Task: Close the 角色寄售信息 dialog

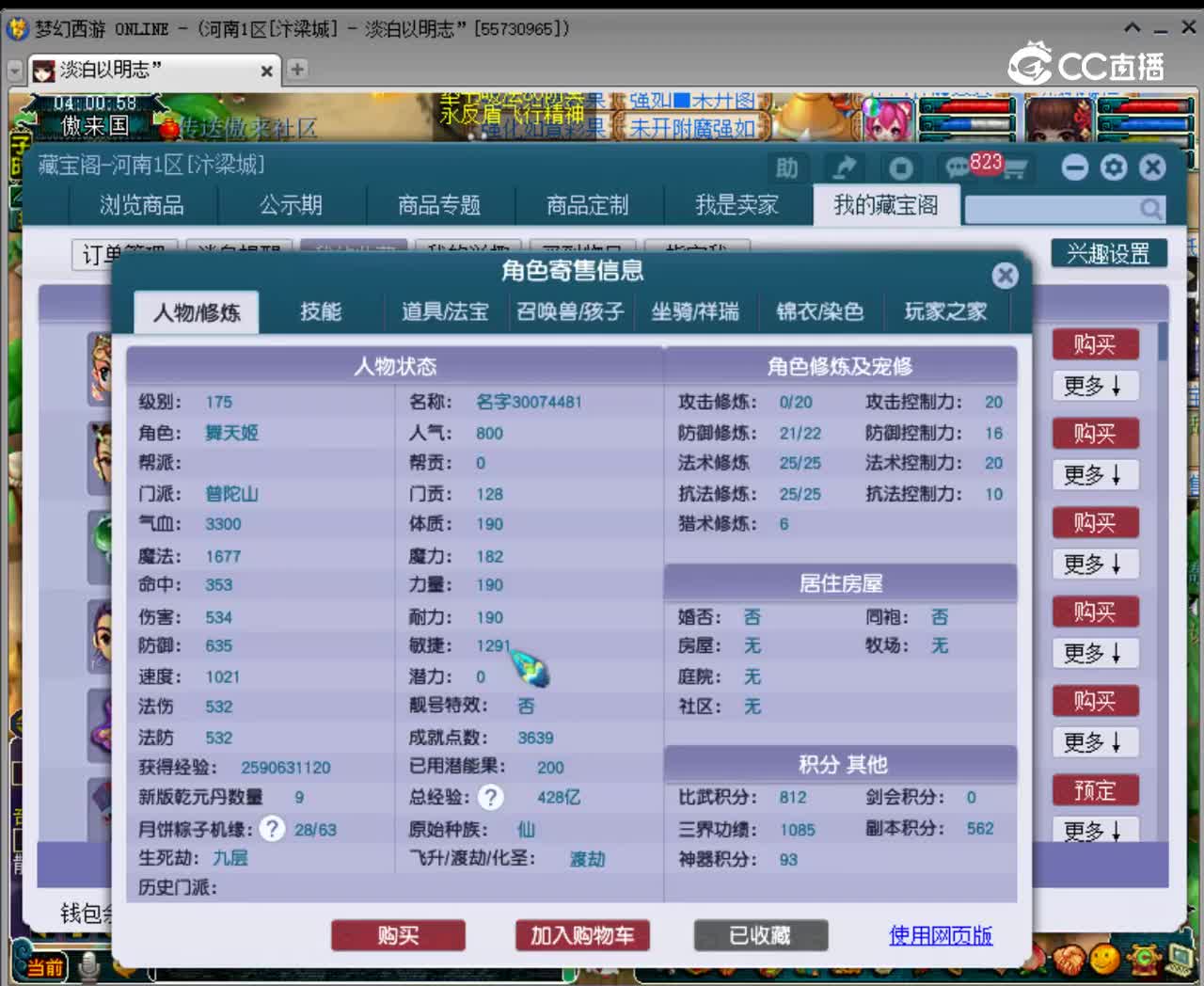Action: (x=1005, y=275)
